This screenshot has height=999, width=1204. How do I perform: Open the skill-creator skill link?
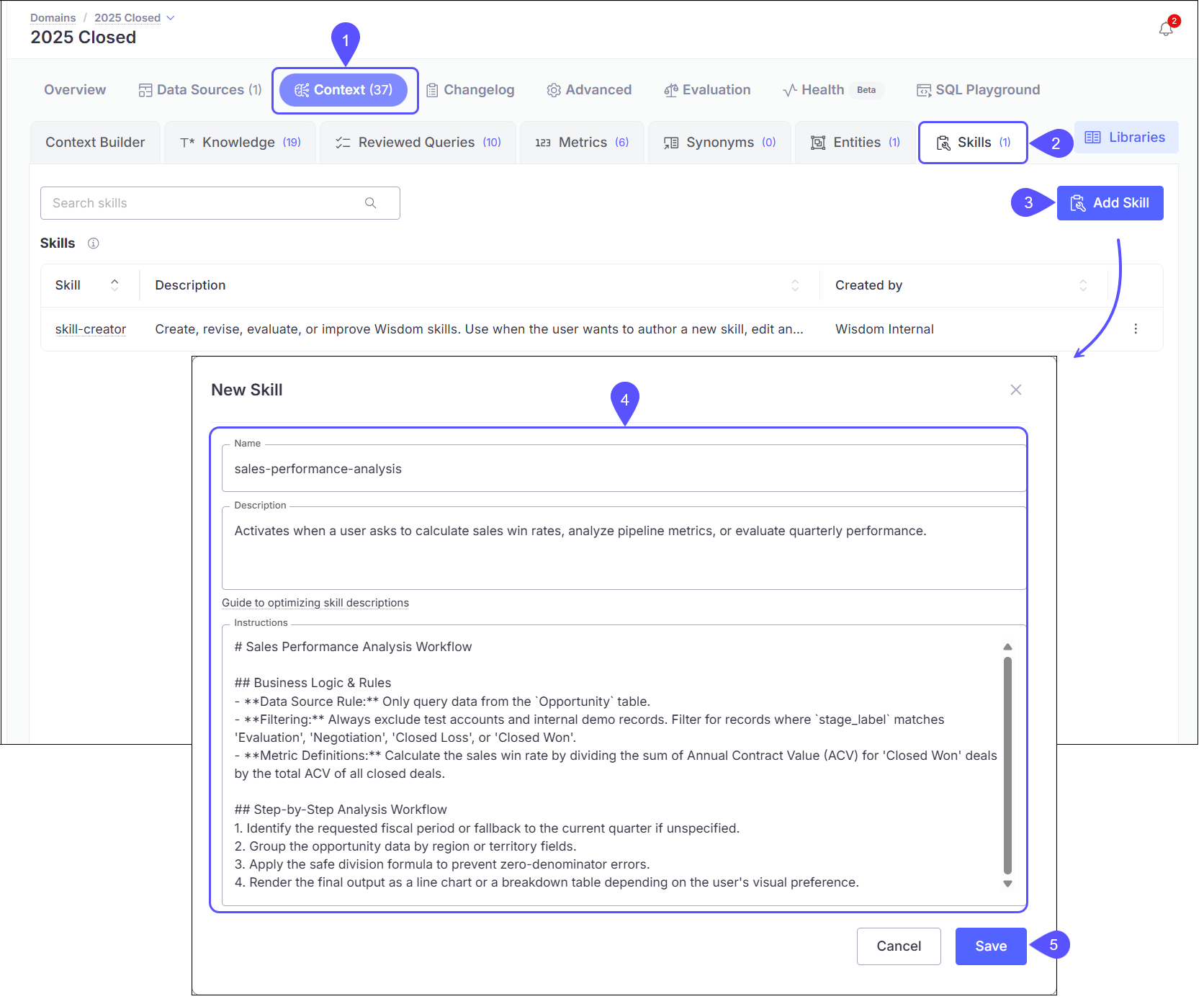pyautogui.click(x=91, y=329)
